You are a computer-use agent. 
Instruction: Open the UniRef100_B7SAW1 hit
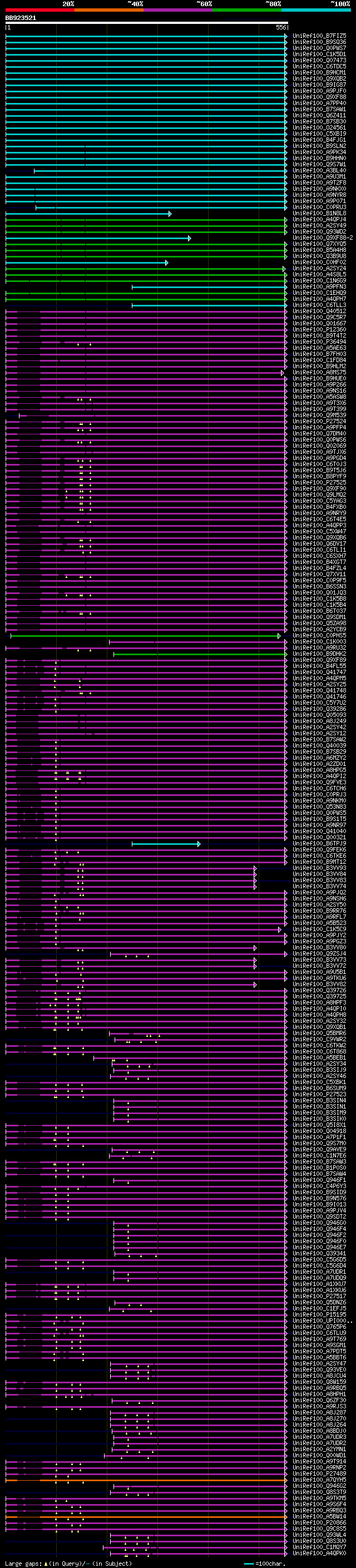(x=319, y=109)
